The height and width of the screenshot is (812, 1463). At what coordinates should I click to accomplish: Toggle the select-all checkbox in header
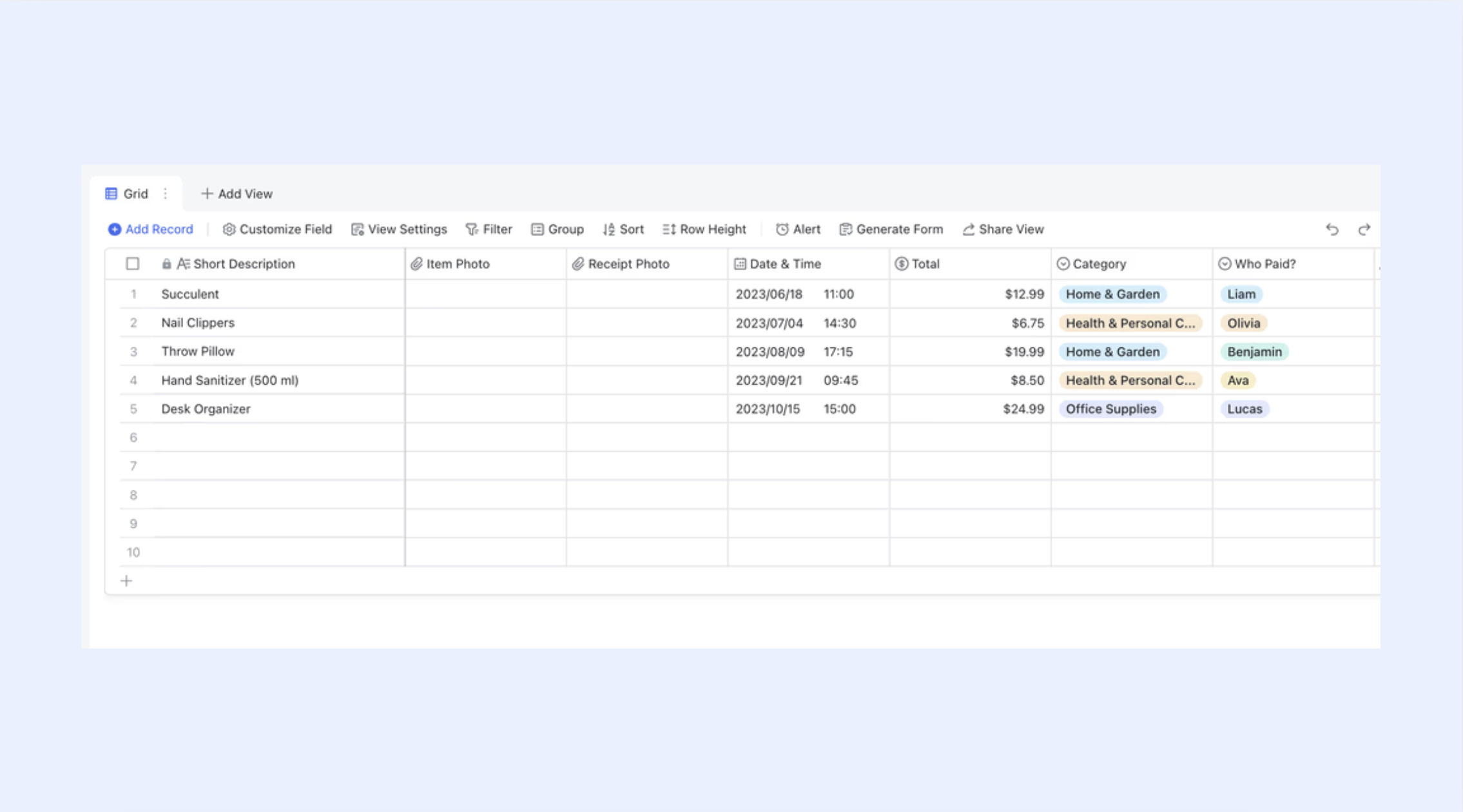(x=133, y=264)
